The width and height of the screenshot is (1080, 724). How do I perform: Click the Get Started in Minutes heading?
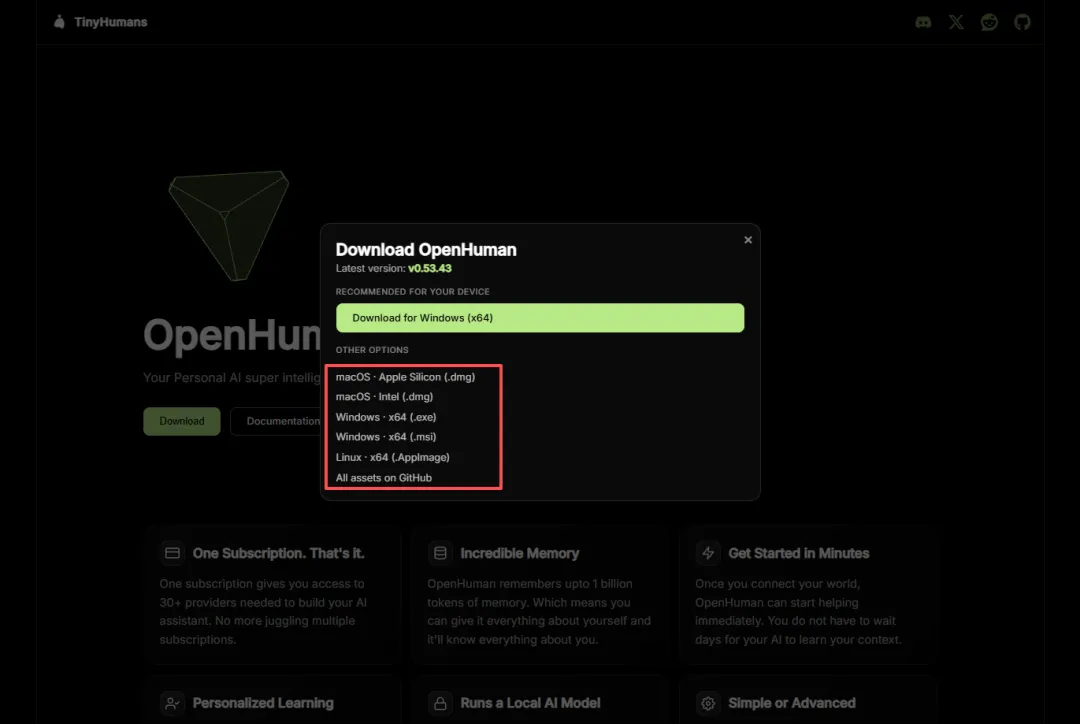pos(798,553)
